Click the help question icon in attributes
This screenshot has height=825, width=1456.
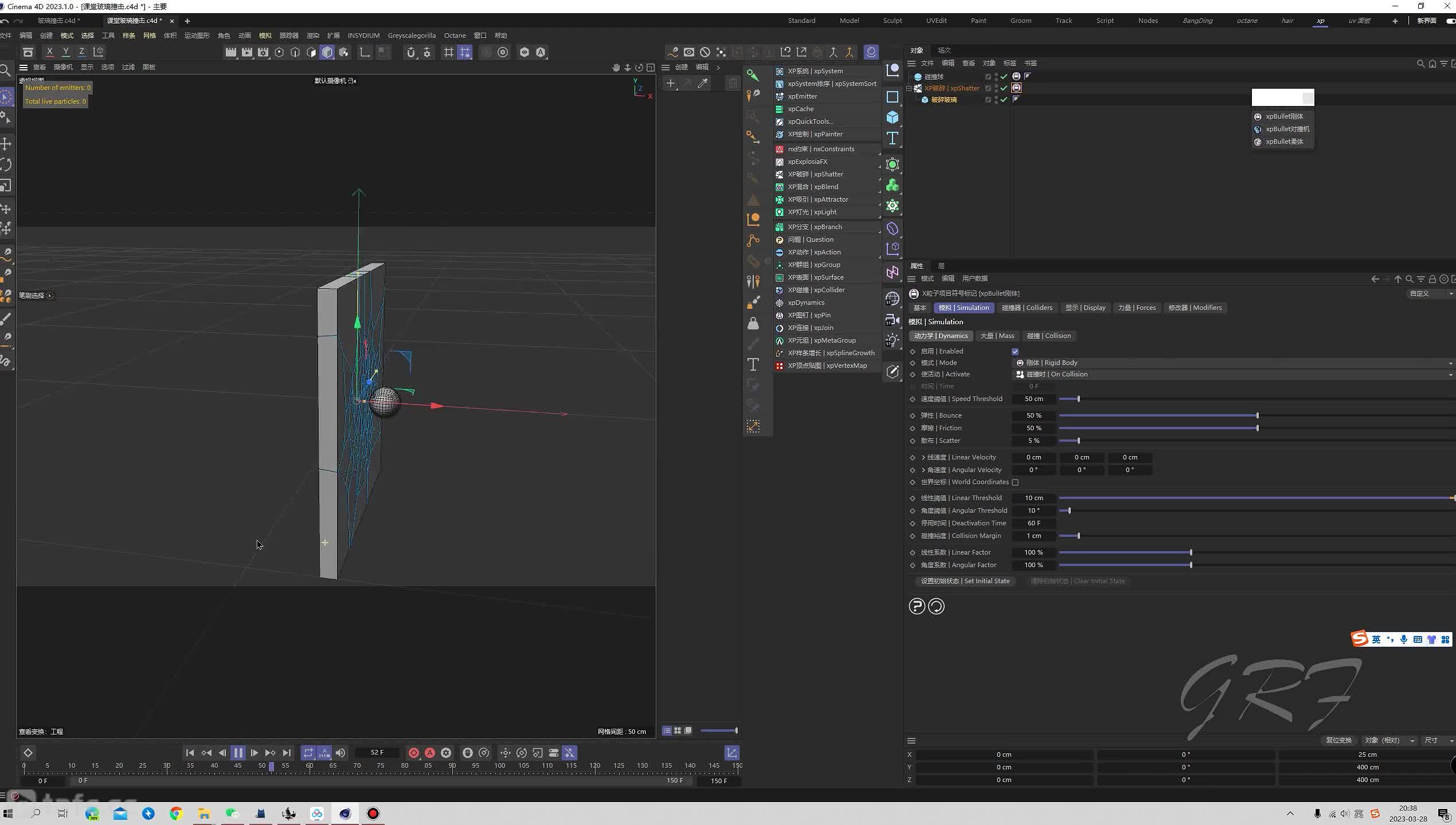[x=917, y=606]
